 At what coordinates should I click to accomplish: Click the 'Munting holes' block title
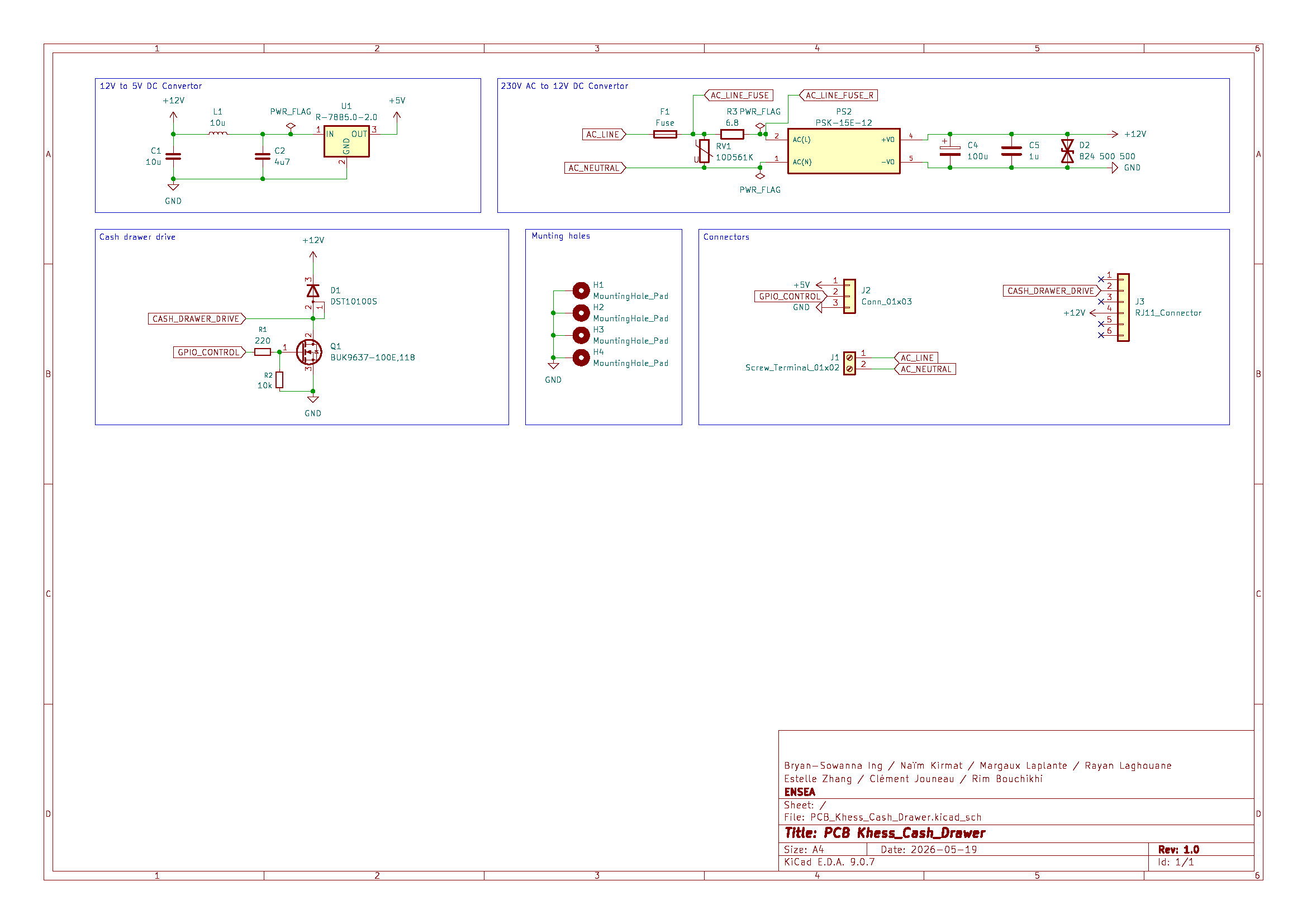[560, 236]
